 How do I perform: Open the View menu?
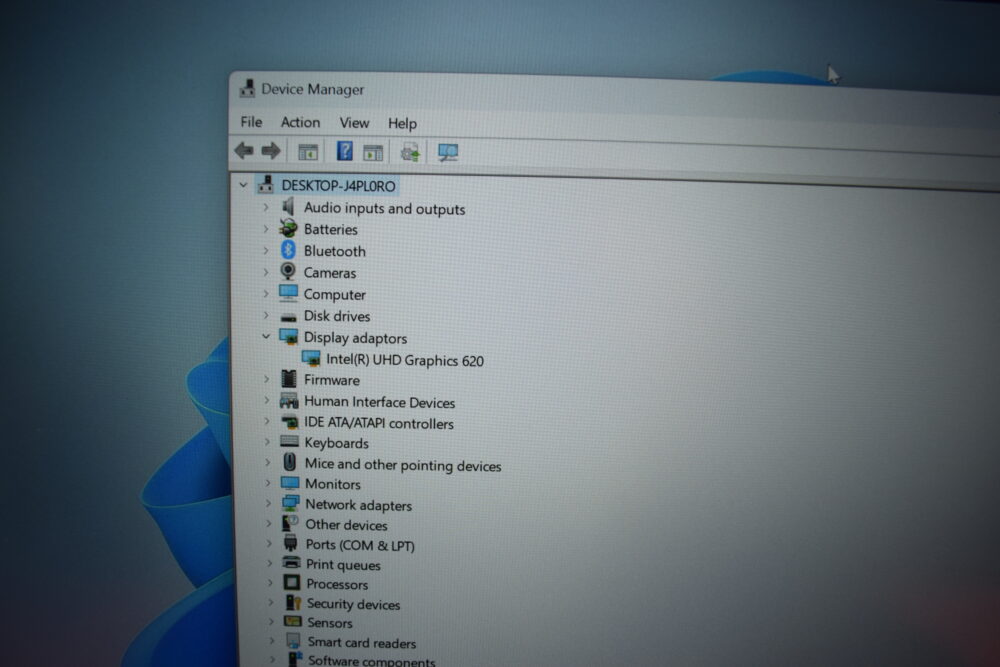point(354,122)
